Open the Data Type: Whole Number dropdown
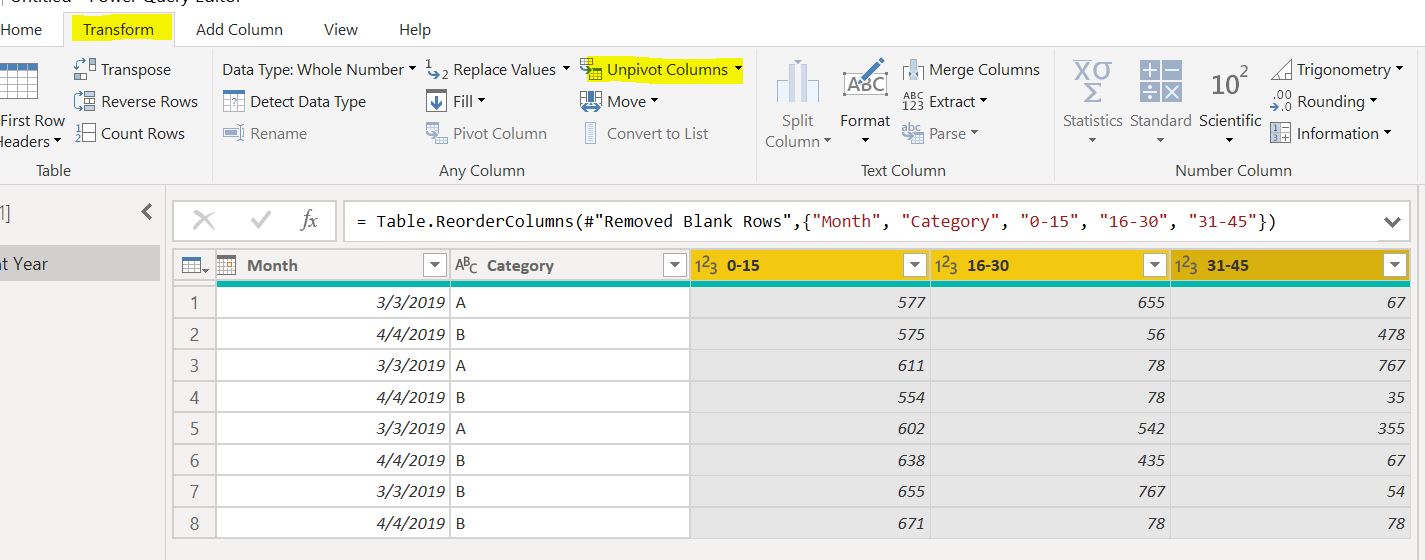Viewport: 1425px width, 560px height. click(x=319, y=69)
